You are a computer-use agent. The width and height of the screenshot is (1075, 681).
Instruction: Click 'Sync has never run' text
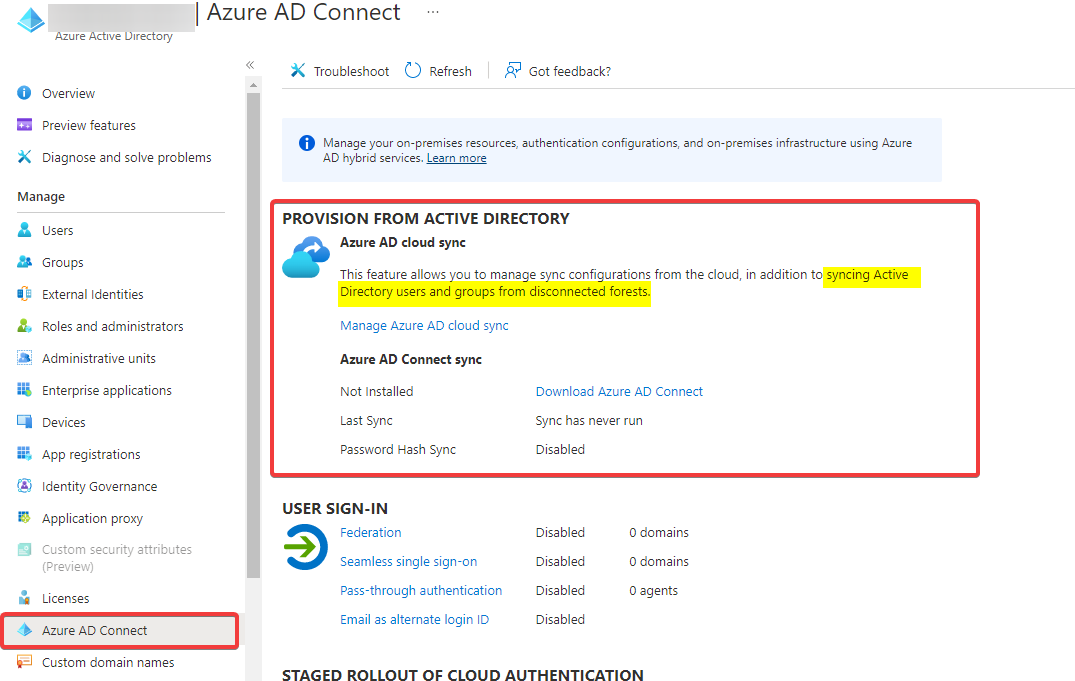tap(589, 420)
